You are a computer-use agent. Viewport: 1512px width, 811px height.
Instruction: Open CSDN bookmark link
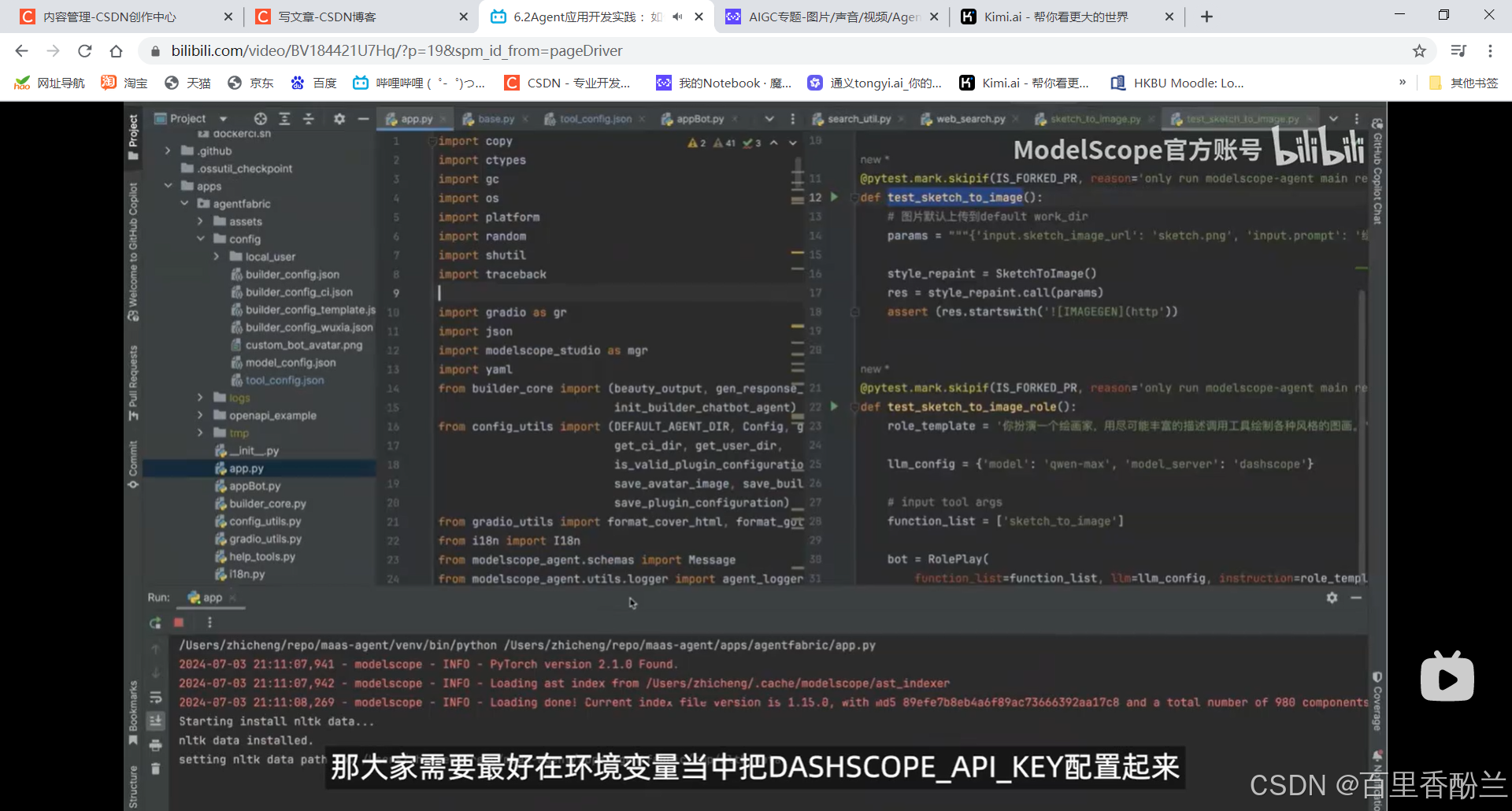point(567,83)
